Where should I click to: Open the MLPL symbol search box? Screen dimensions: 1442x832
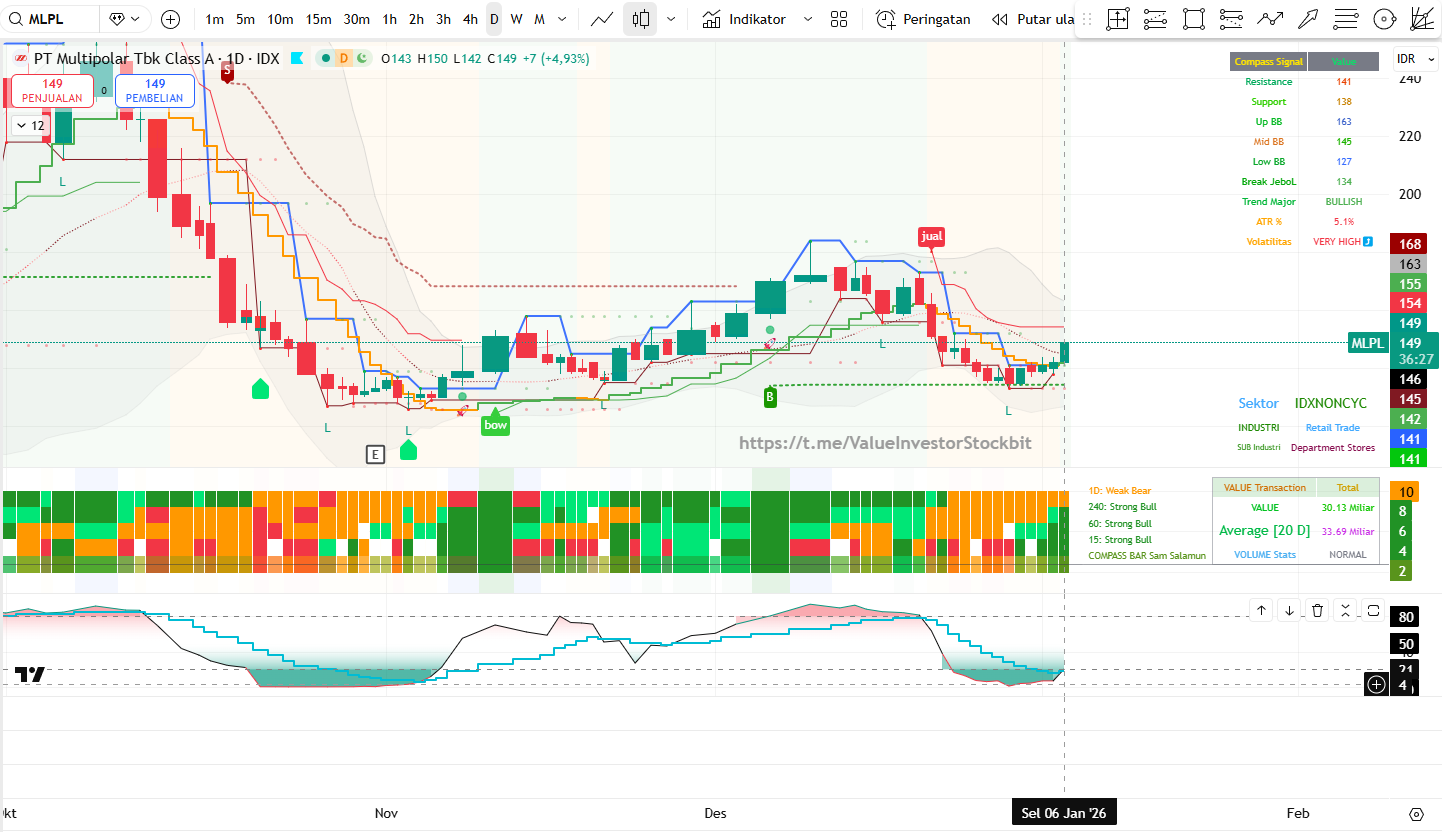(50, 19)
